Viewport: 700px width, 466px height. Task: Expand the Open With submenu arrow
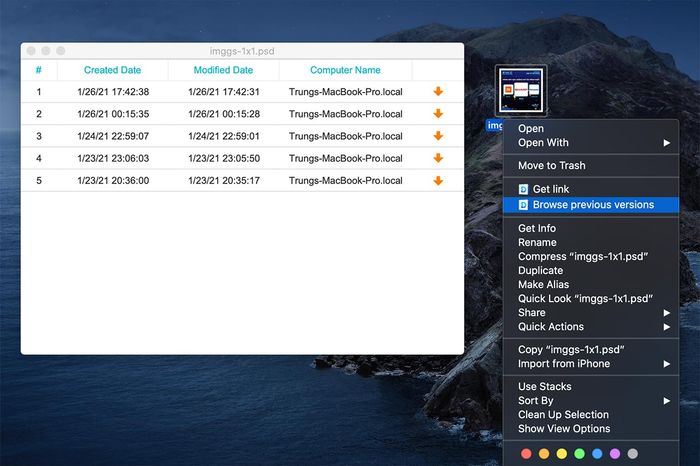[667, 143]
